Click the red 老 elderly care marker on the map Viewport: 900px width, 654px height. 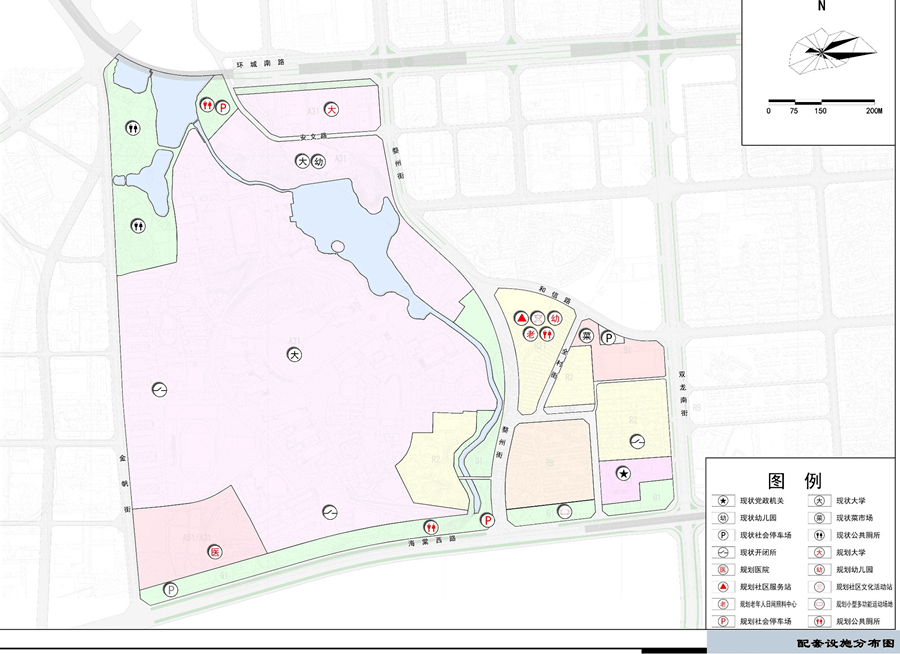pyautogui.click(x=530, y=334)
